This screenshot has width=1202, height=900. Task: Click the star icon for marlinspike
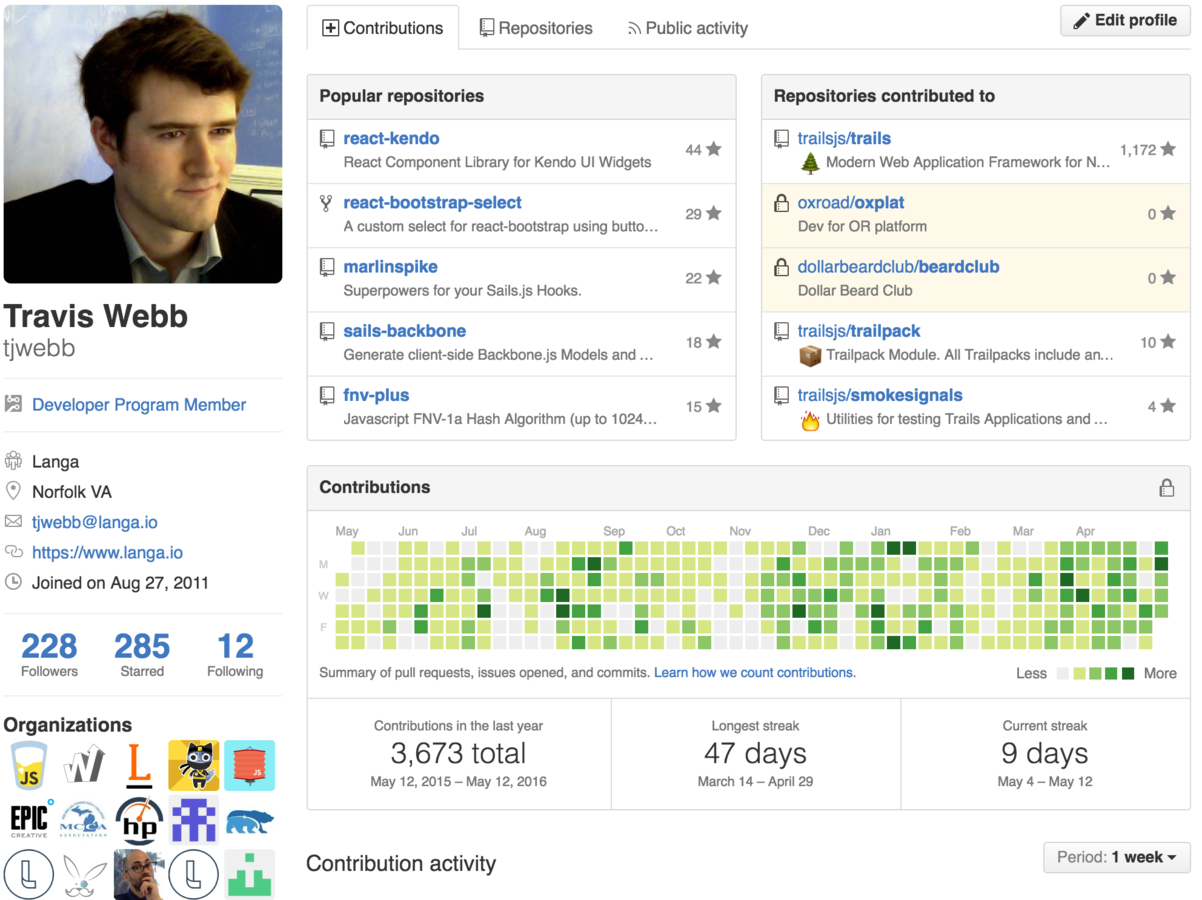(x=714, y=277)
